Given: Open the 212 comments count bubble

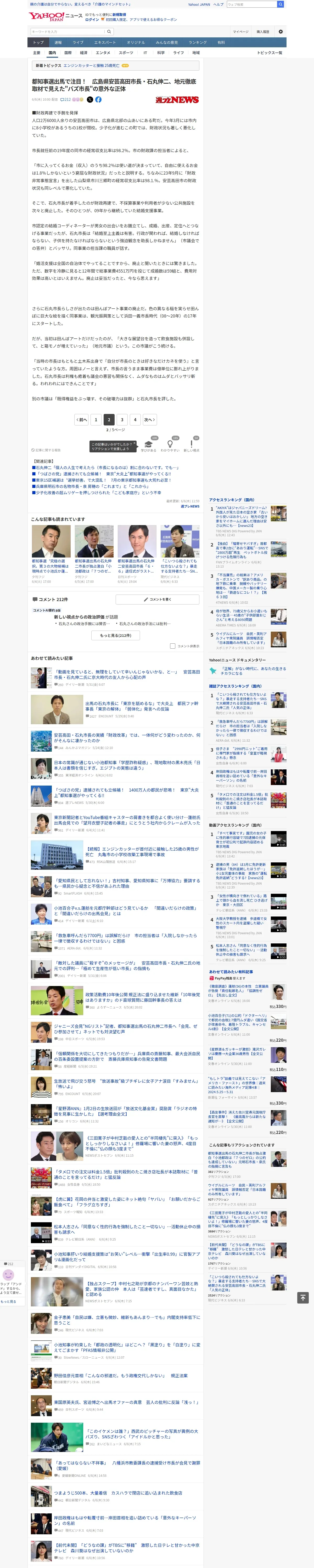Looking at the screenshot, I should pyautogui.click(x=65, y=99).
